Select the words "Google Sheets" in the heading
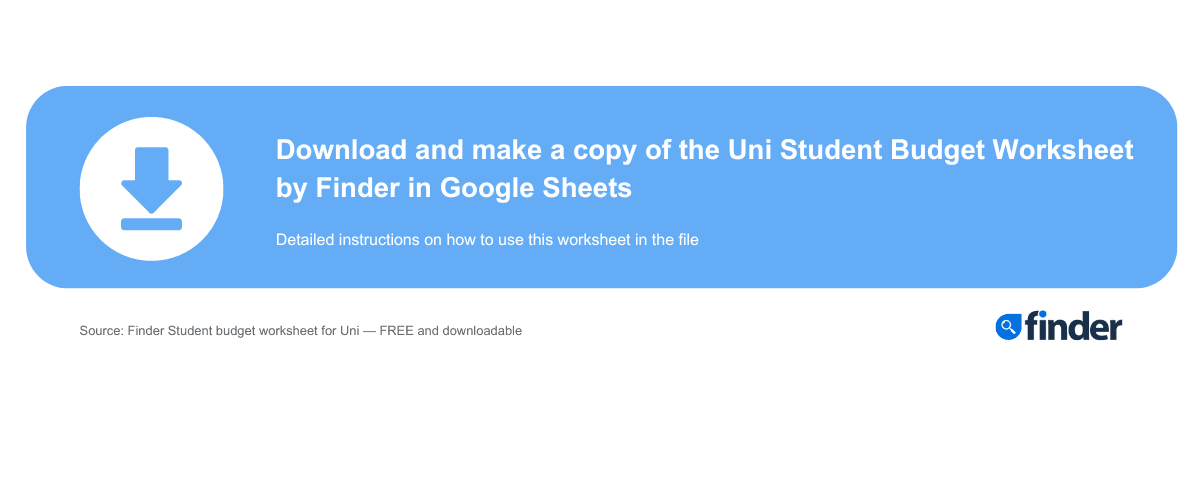Screen dimensions: 1200x500 (535, 187)
